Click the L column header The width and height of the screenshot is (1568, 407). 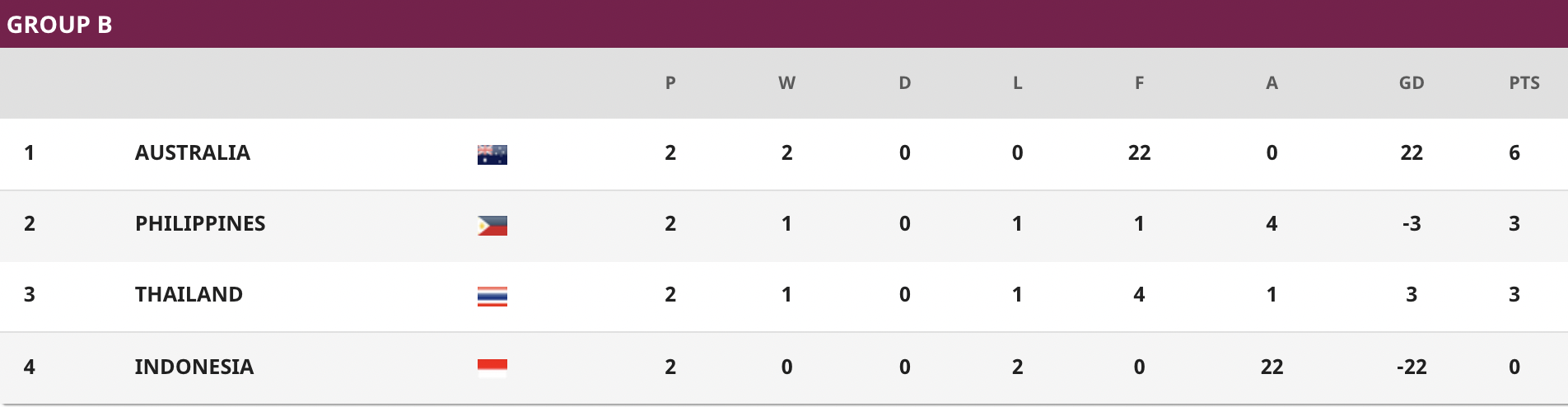pos(1017,82)
